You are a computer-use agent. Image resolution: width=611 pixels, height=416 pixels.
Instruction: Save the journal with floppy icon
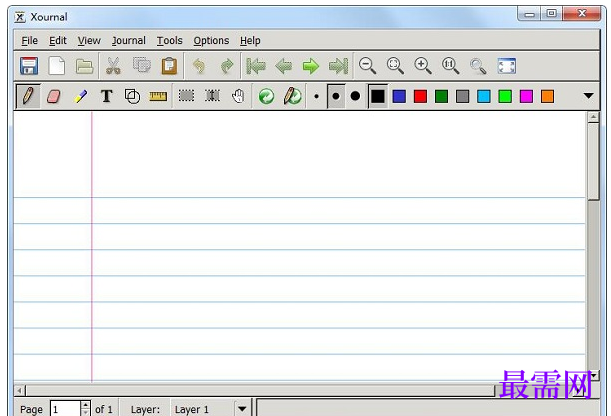29,66
